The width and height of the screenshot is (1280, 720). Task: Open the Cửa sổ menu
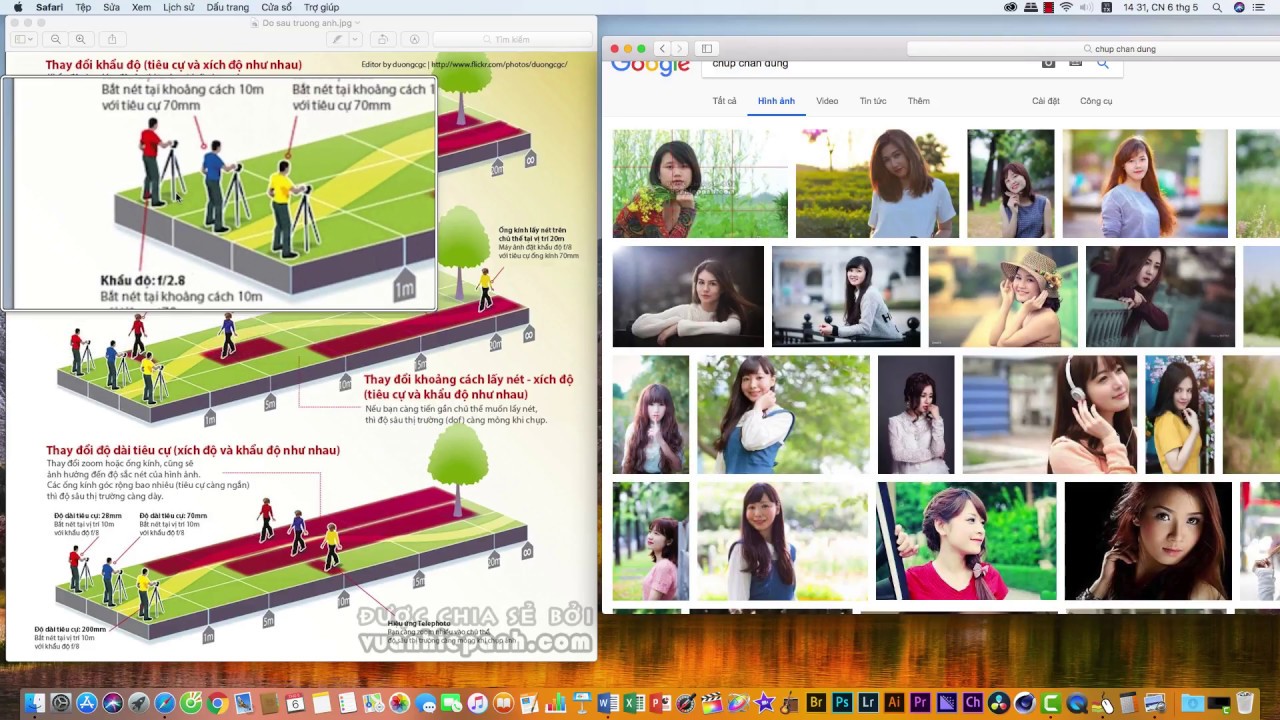coord(277,7)
